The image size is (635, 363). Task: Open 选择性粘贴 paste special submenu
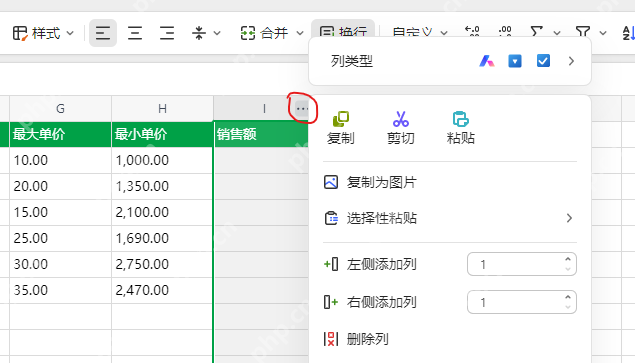(450, 218)
